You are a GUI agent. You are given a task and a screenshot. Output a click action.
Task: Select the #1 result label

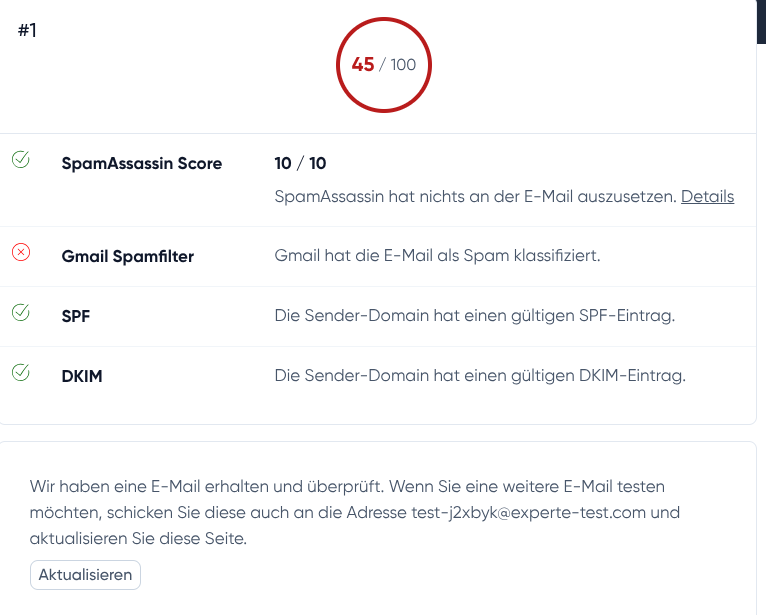27,30
